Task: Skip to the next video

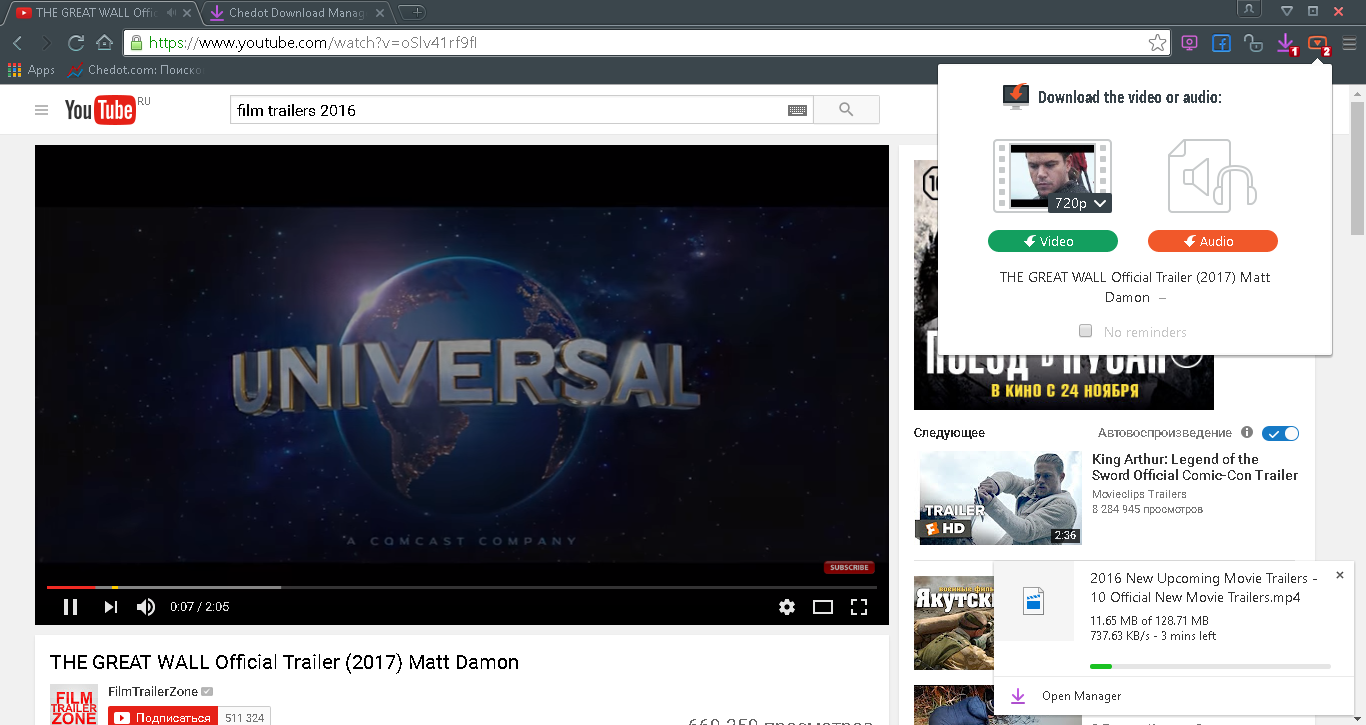Action: (x=111, y=606)
